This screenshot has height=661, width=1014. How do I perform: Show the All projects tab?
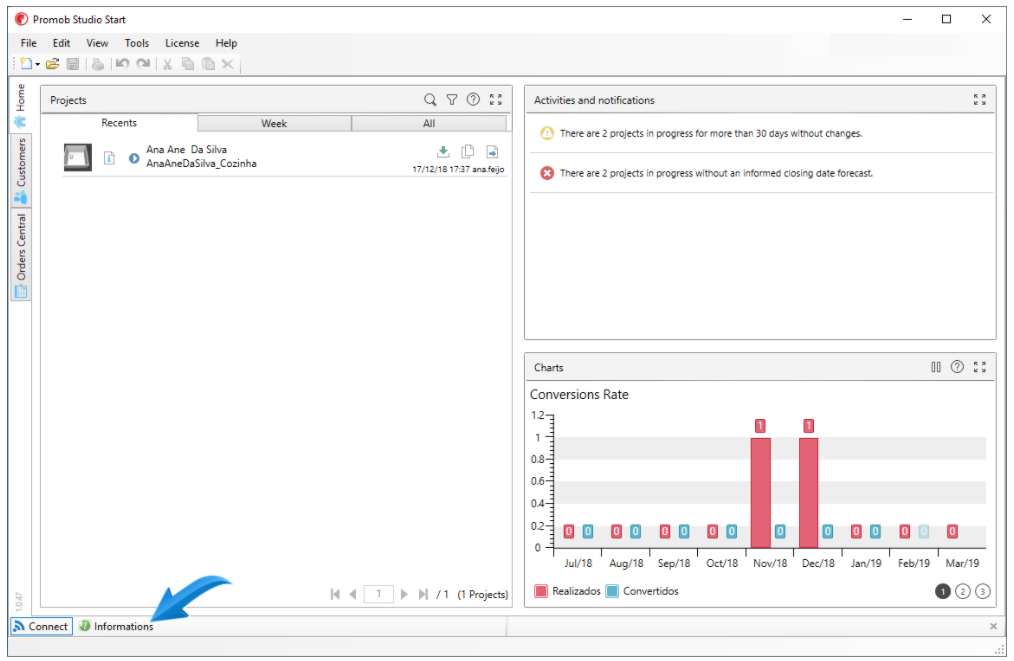coord(429,124)
